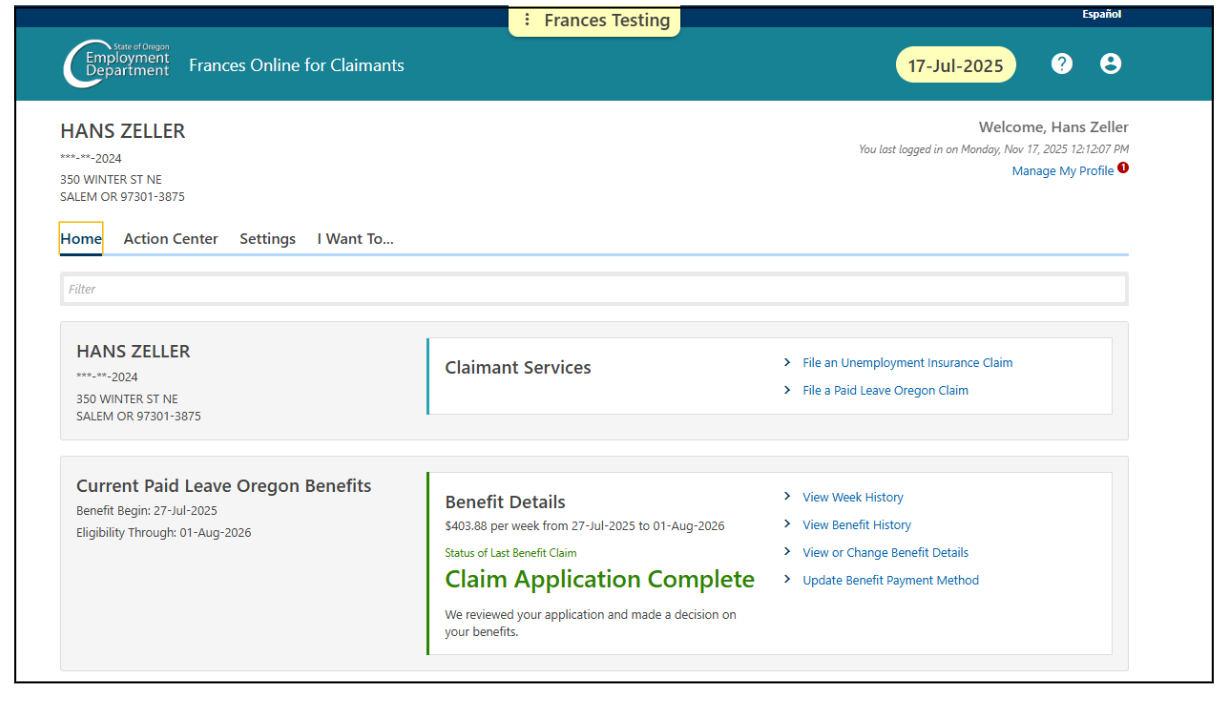Click chevron beside Update Benefit Payment Method
Viewport: 1231px width, 702px height.
pos(787,580)
